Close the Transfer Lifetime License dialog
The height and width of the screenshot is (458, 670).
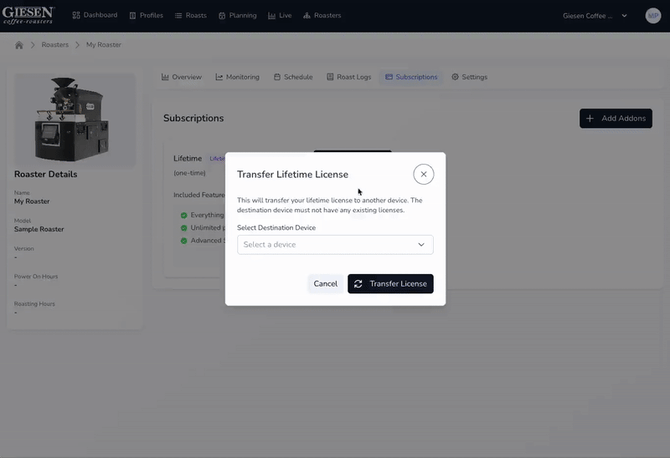[x=423, y=174]
